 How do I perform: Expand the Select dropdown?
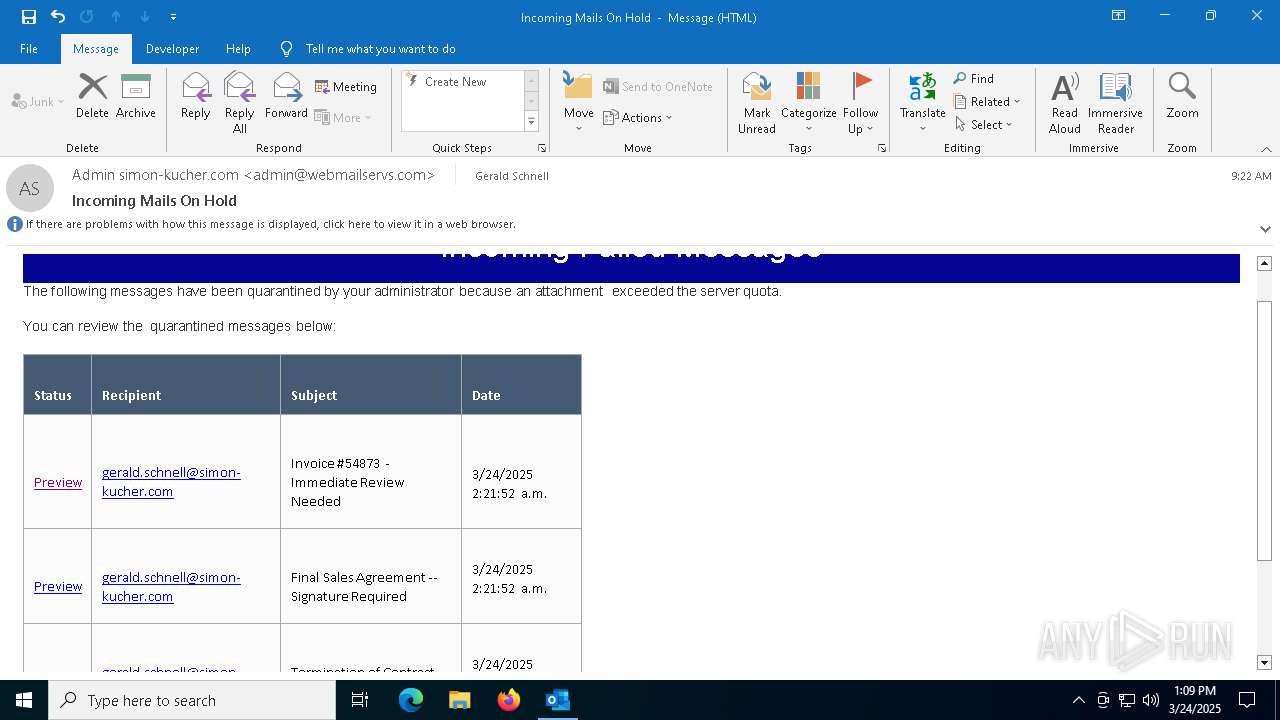click(984, 125)
